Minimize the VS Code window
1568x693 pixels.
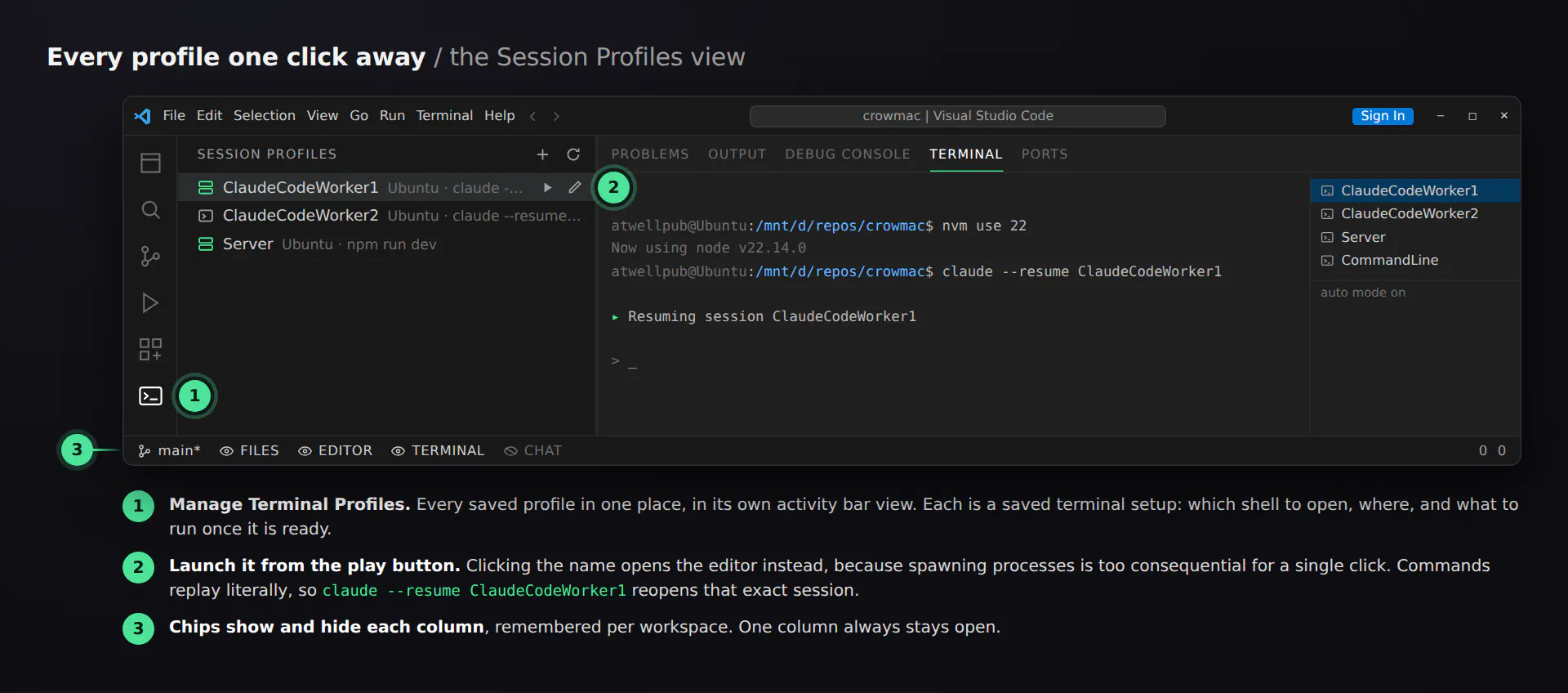(x=1441, y=116)
